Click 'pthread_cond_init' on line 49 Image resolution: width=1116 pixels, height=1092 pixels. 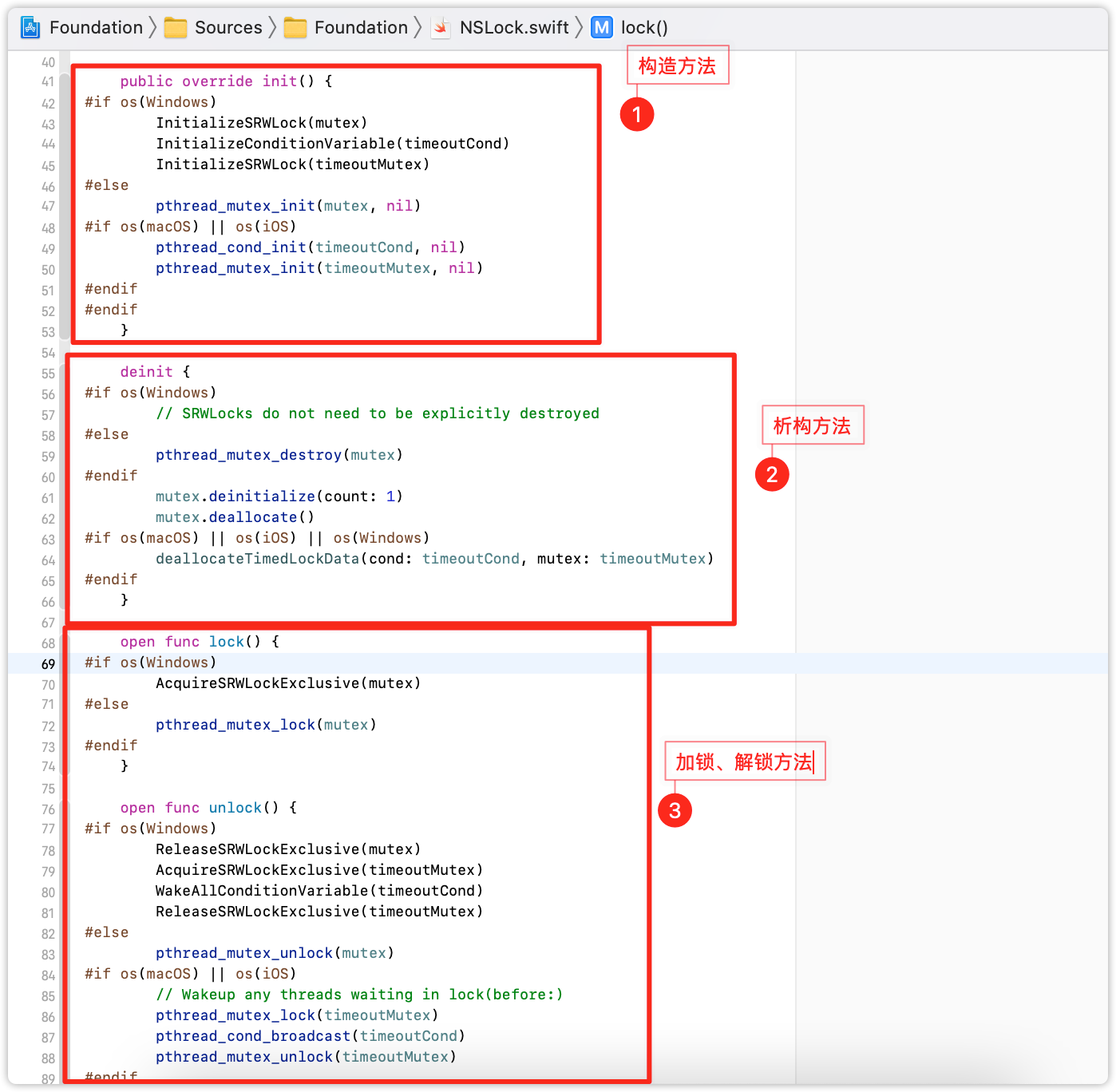pyautogui.click(x=231, y=247)
